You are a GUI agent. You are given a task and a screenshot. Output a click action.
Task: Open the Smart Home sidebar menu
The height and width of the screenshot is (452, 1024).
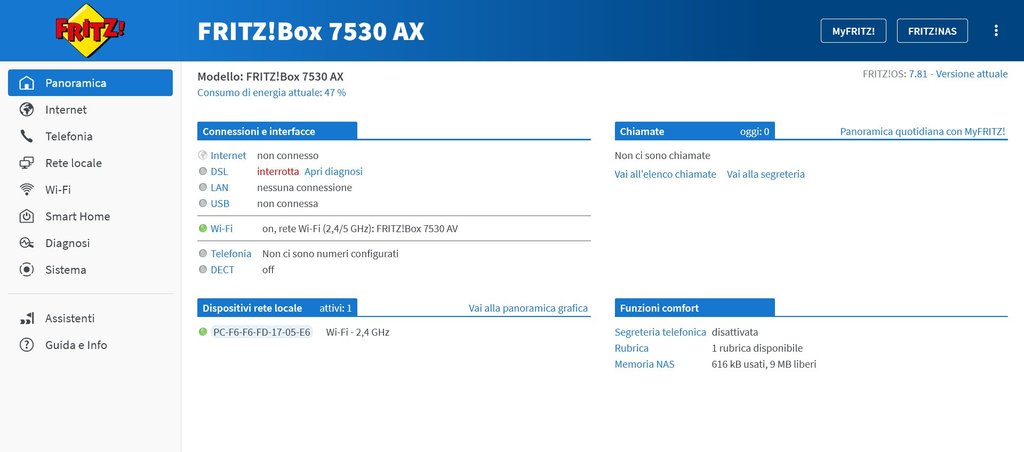click(x=90, y=216)
